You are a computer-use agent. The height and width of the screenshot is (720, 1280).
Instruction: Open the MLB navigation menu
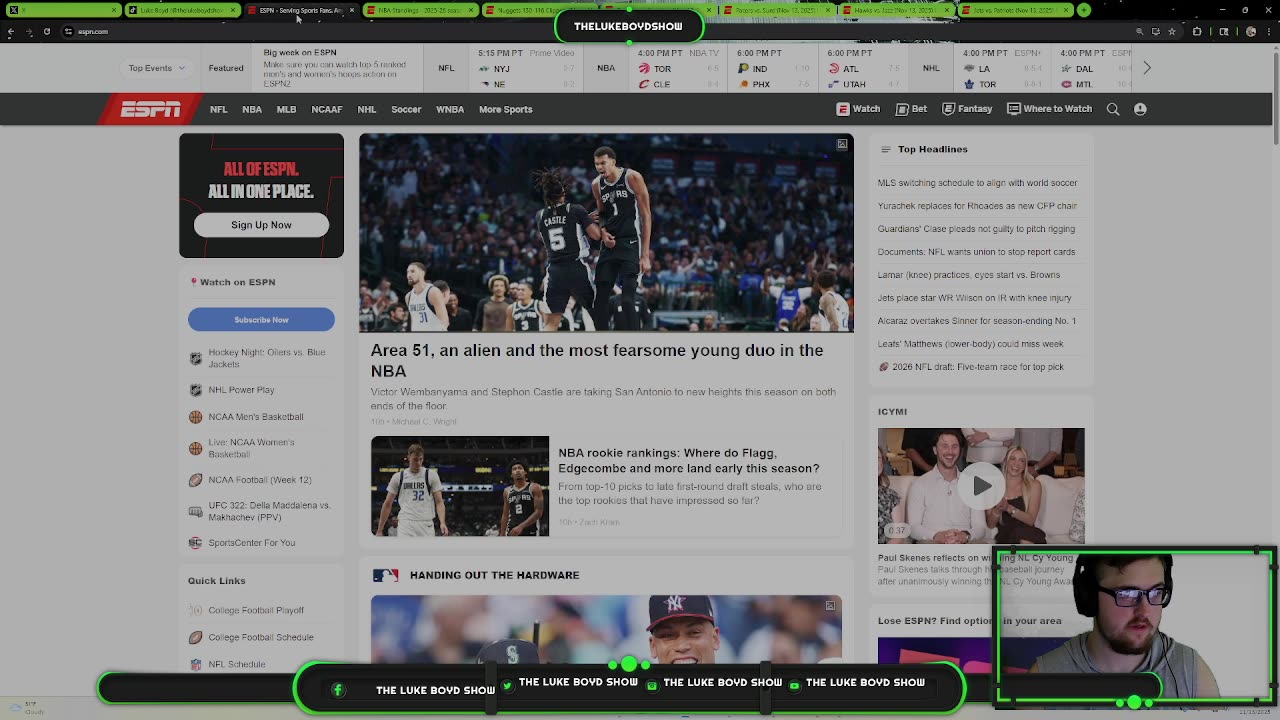pos(286,109)
